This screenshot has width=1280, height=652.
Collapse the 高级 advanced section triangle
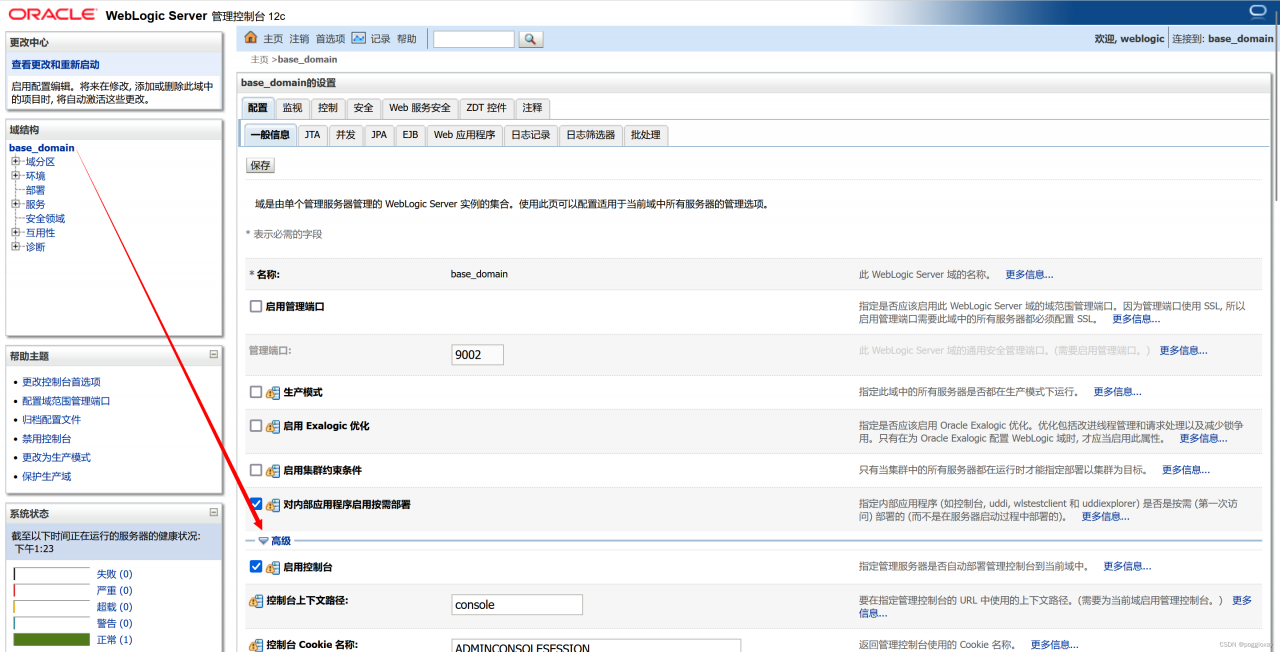264,541
